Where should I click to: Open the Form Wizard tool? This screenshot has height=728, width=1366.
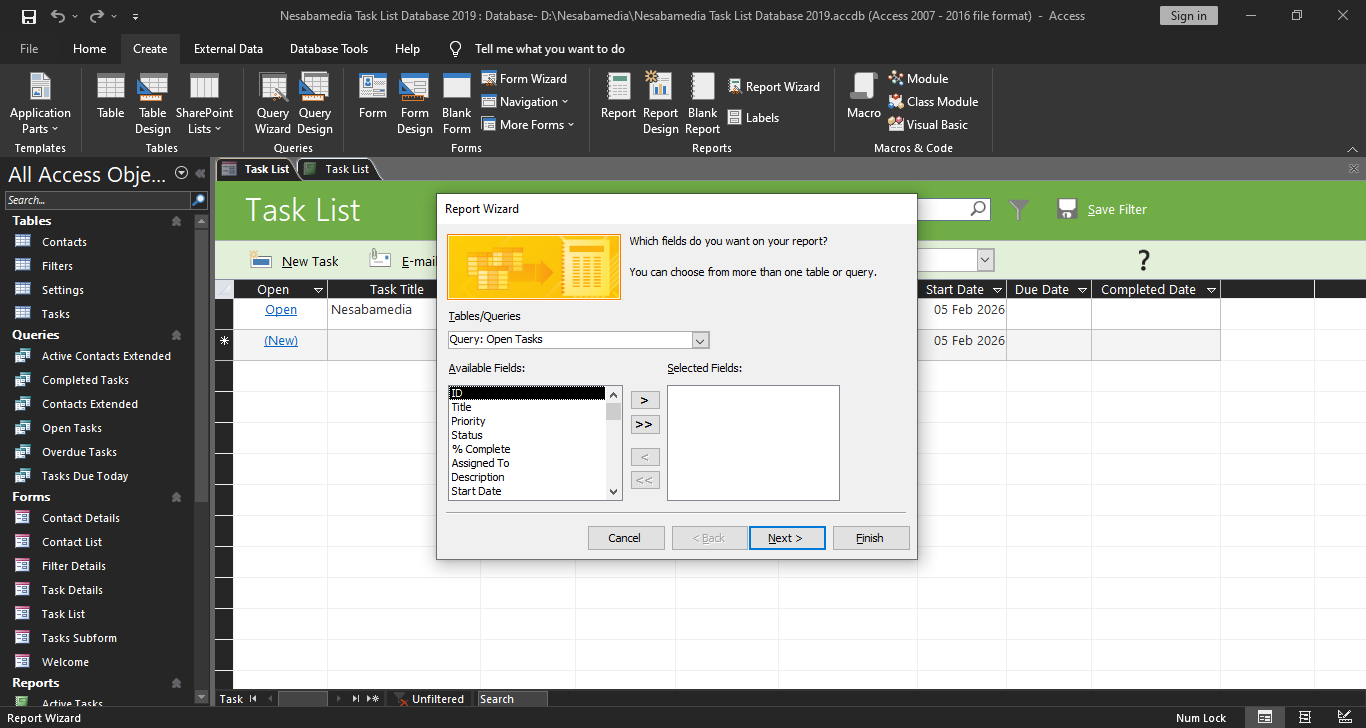(524, 78)
